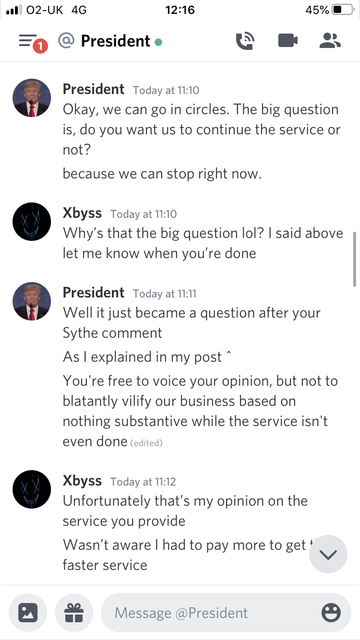Viewport: 360px width, 640px height.
Task: Show the members list icon
Action: (330, 41)
